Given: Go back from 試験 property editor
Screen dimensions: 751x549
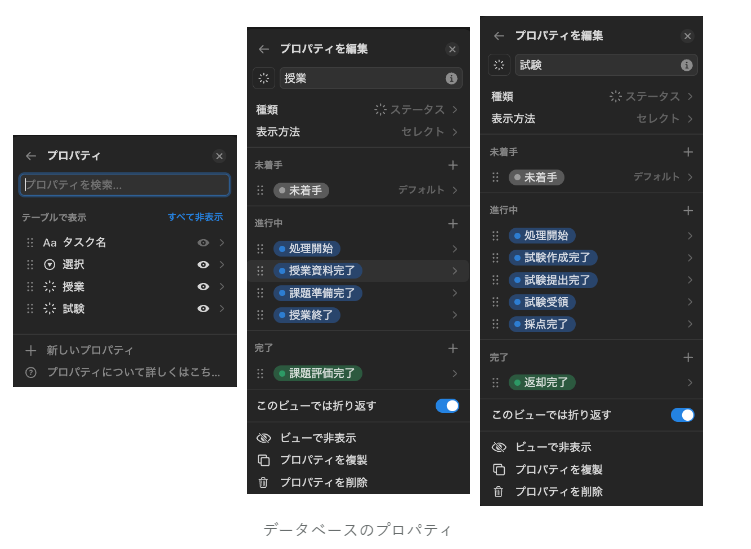Looking at the screenshot, I should pyautogui.click(x=499, y=36).
